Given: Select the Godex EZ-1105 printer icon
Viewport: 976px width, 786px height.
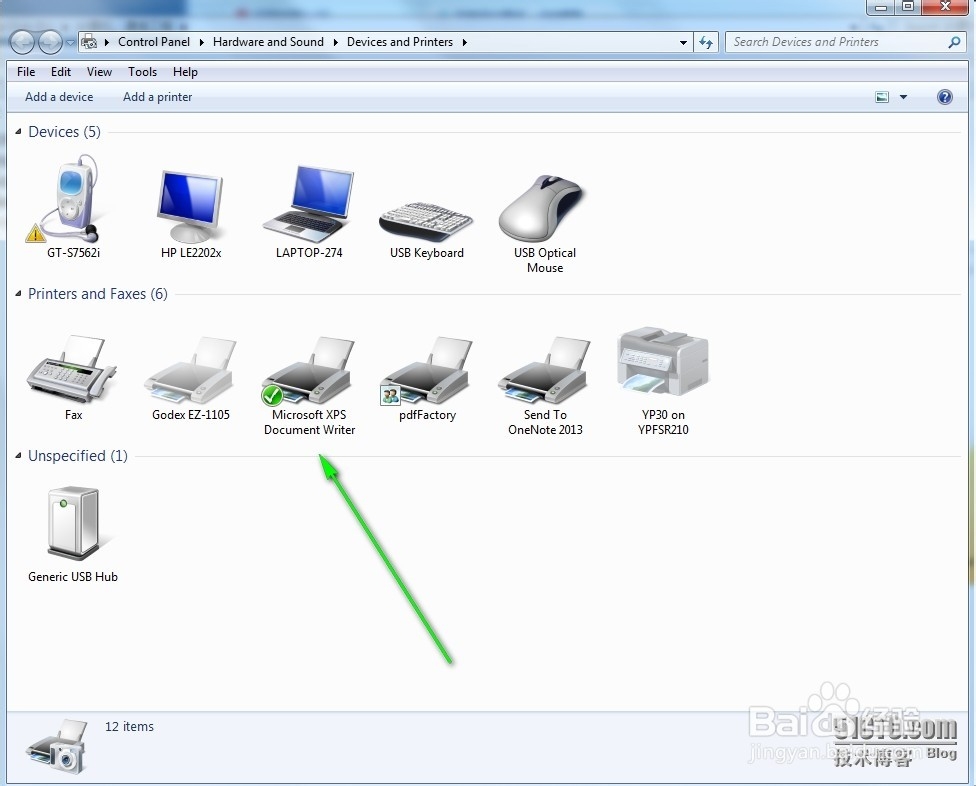Looking at the screenshot, I should pos(190,370).
